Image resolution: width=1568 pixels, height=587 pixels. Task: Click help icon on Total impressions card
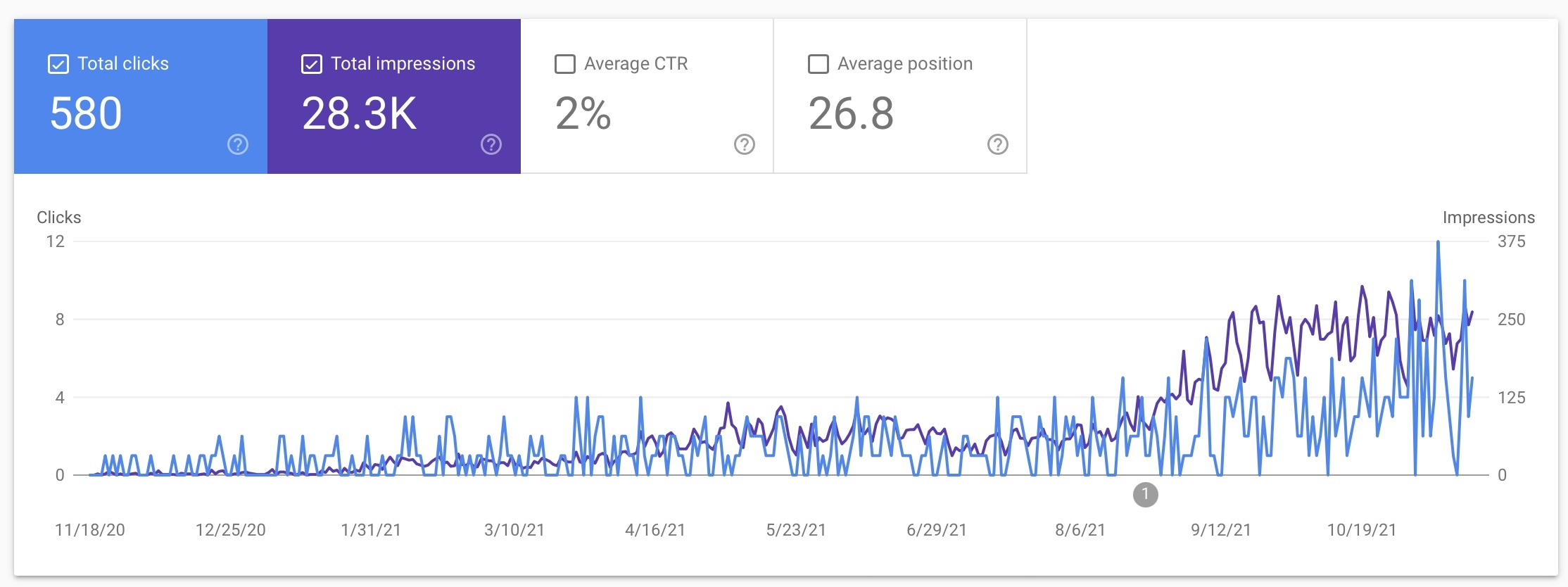click(x=491, y=145)
